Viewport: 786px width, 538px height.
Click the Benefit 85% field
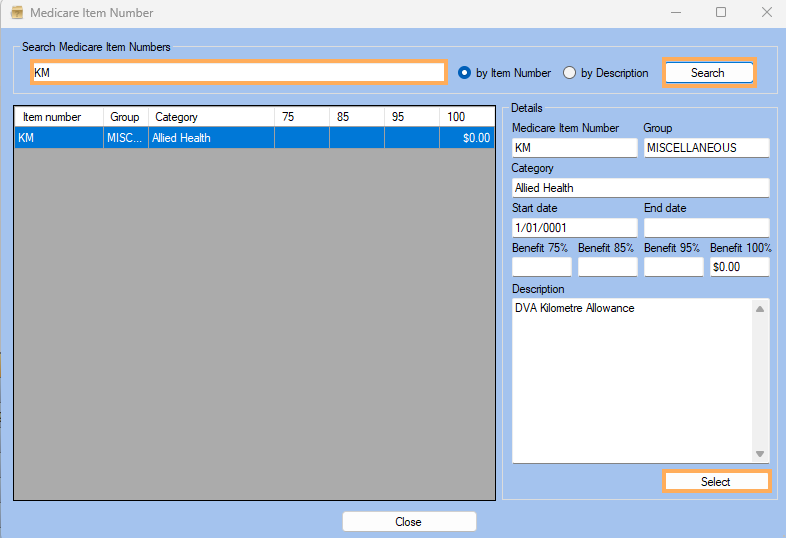pyautogui.click(x=608, y=267)
